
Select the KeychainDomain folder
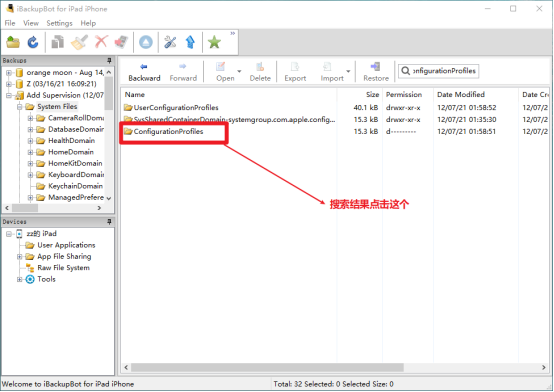click(76, 186)
